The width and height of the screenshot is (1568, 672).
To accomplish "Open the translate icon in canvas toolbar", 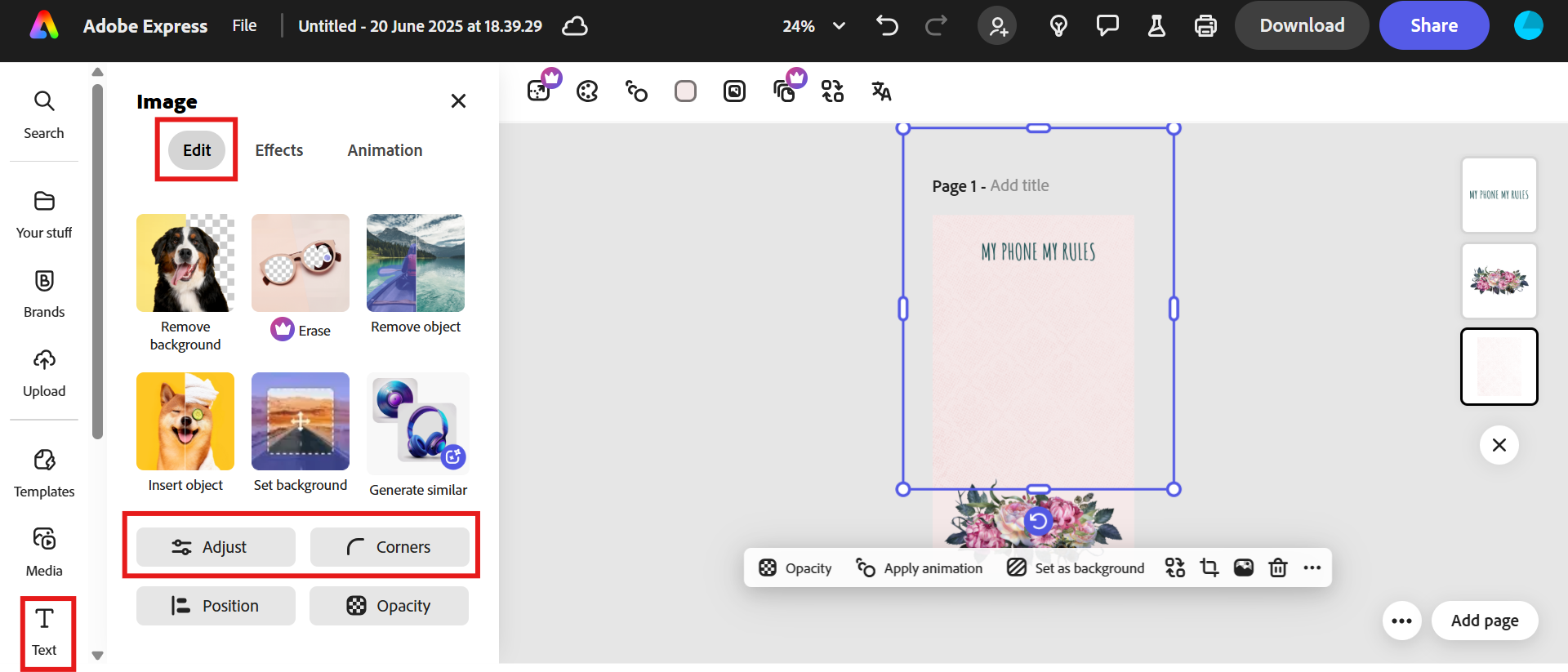I will click(x=881, y=91).
